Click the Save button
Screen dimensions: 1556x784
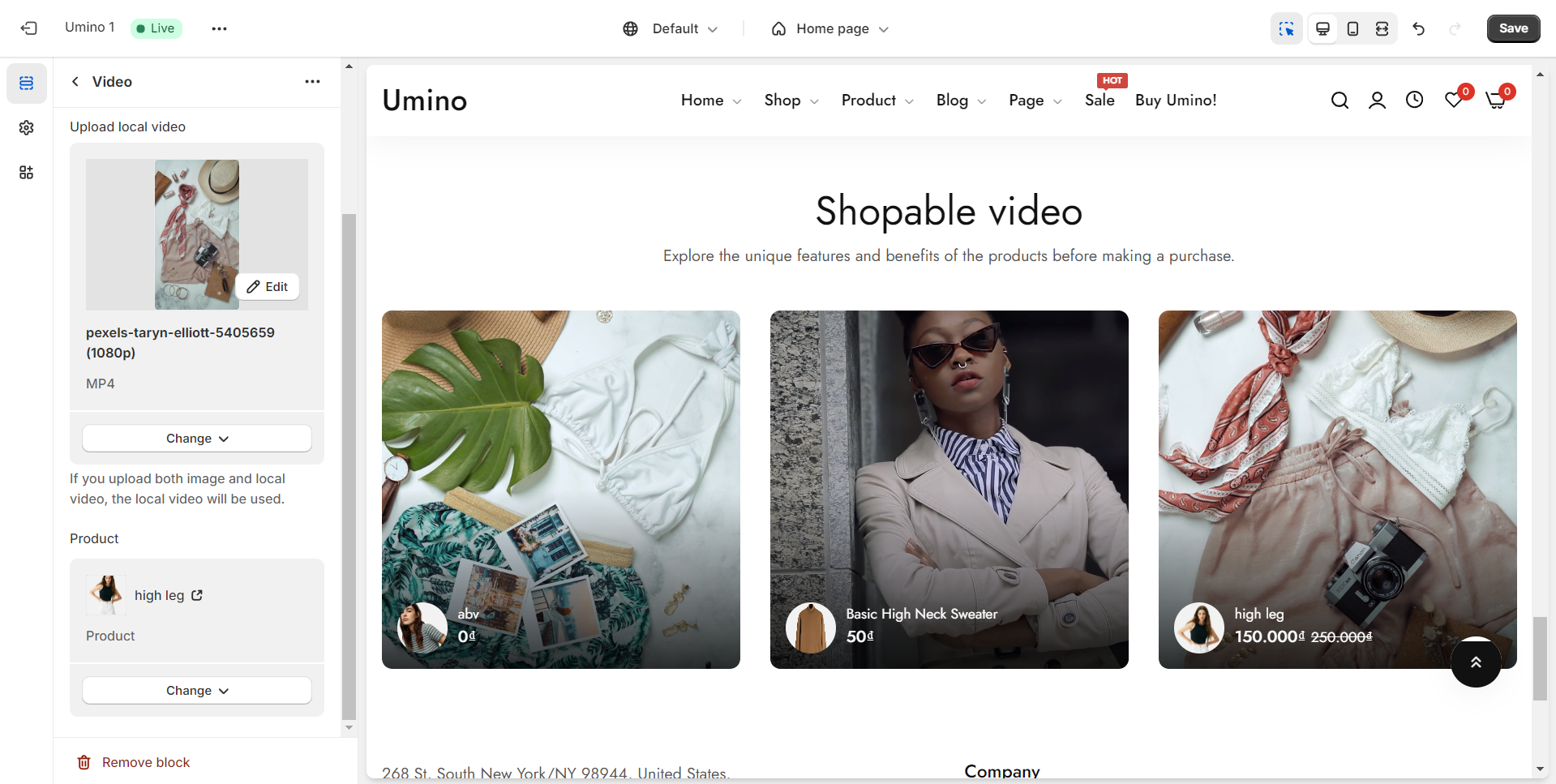(1513, 28)
